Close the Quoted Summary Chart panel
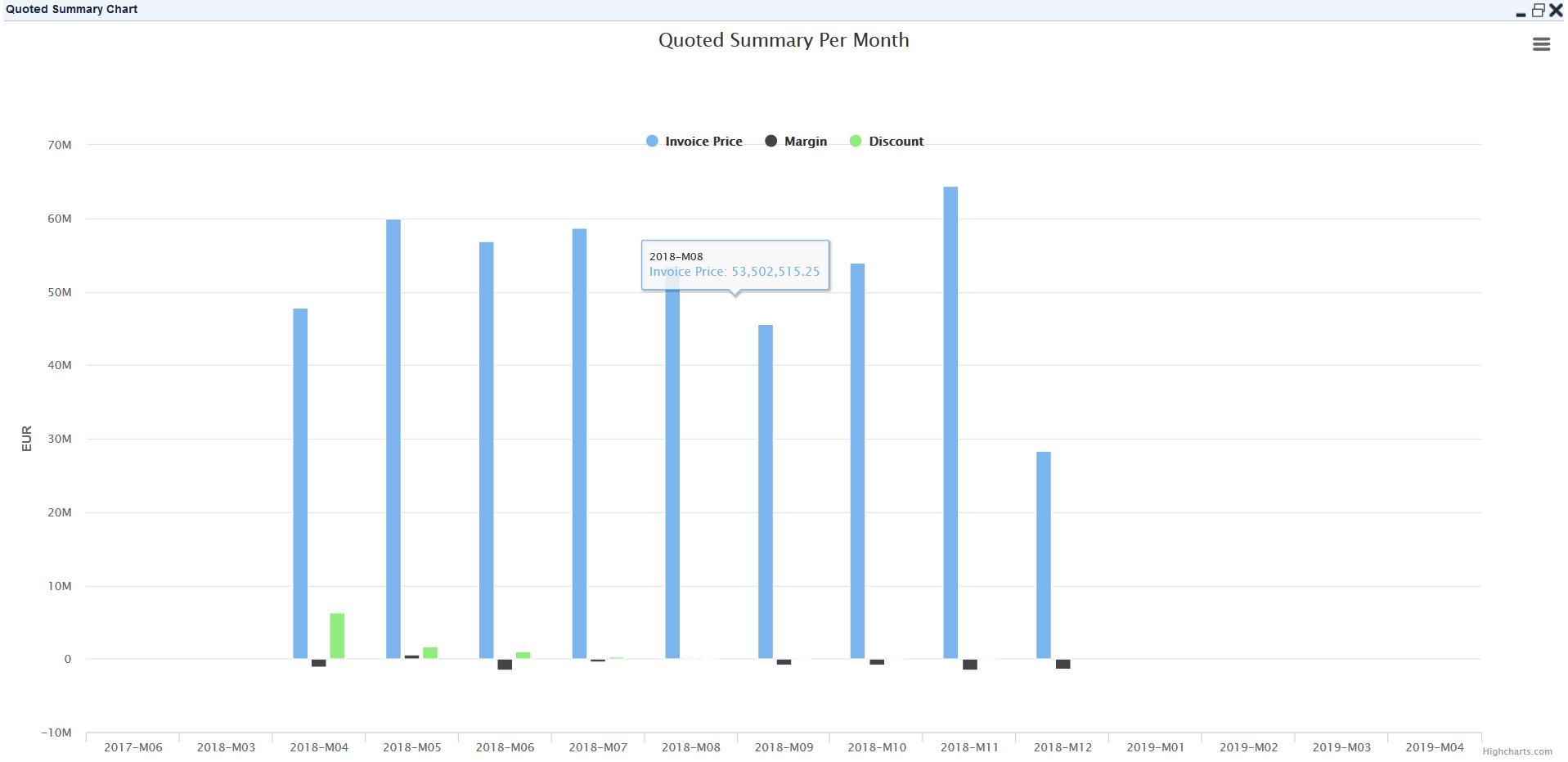 tap(1556, 10)
